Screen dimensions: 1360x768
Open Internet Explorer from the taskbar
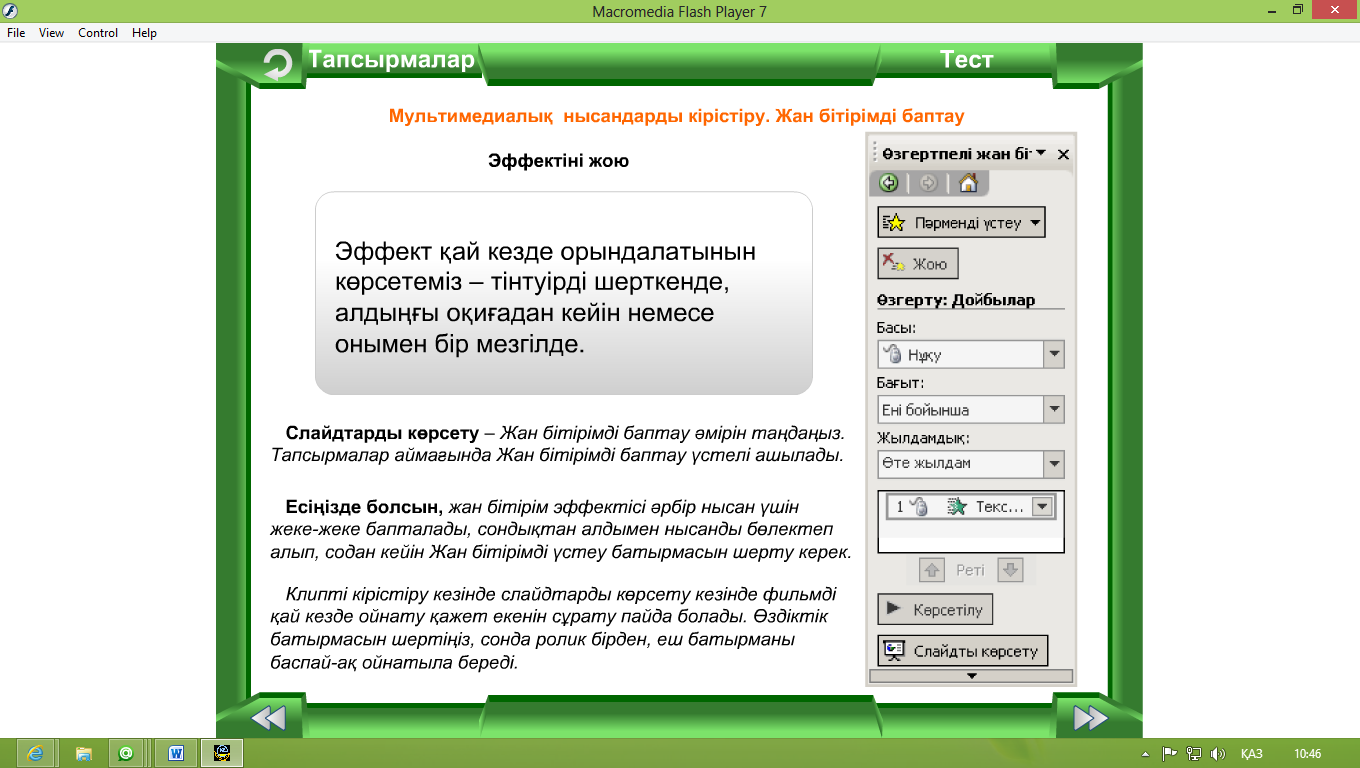pyautogui.click(x=37, y=753)
